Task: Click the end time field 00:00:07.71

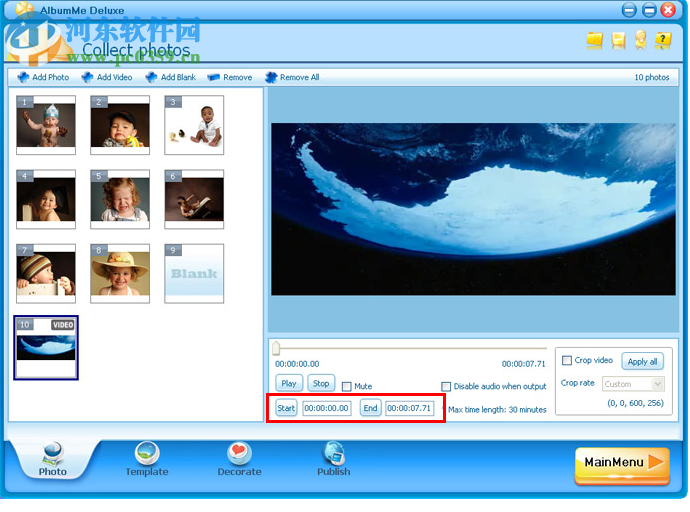Action: (409, 408)
